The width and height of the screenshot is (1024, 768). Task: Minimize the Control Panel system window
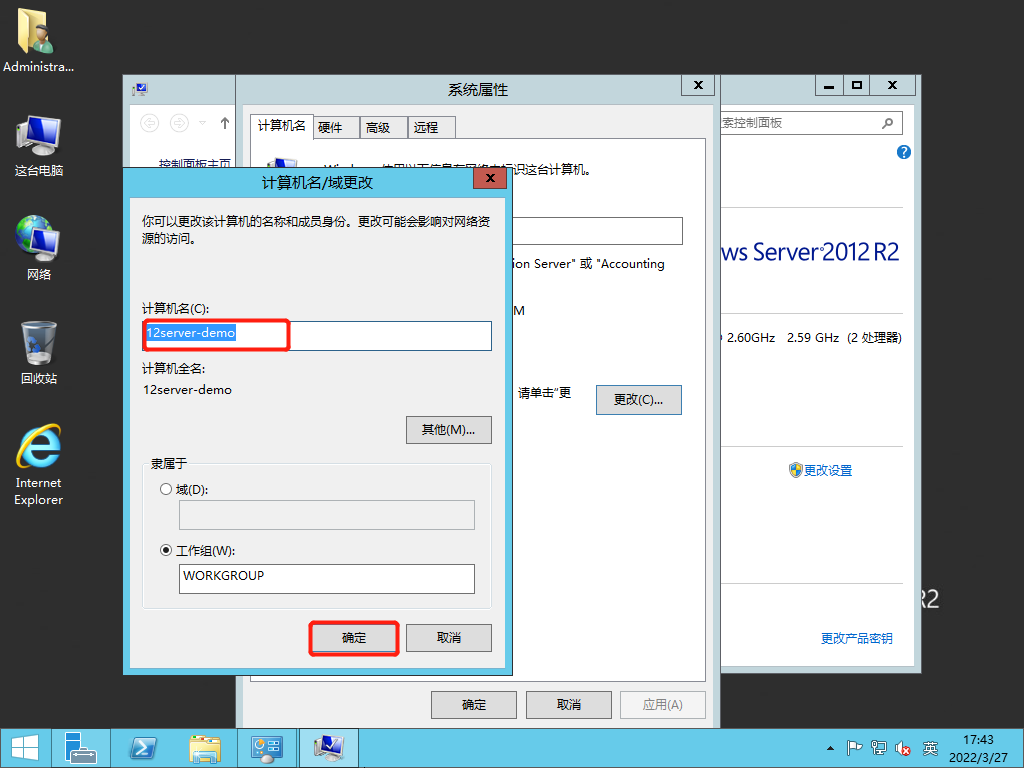(829, 86)
